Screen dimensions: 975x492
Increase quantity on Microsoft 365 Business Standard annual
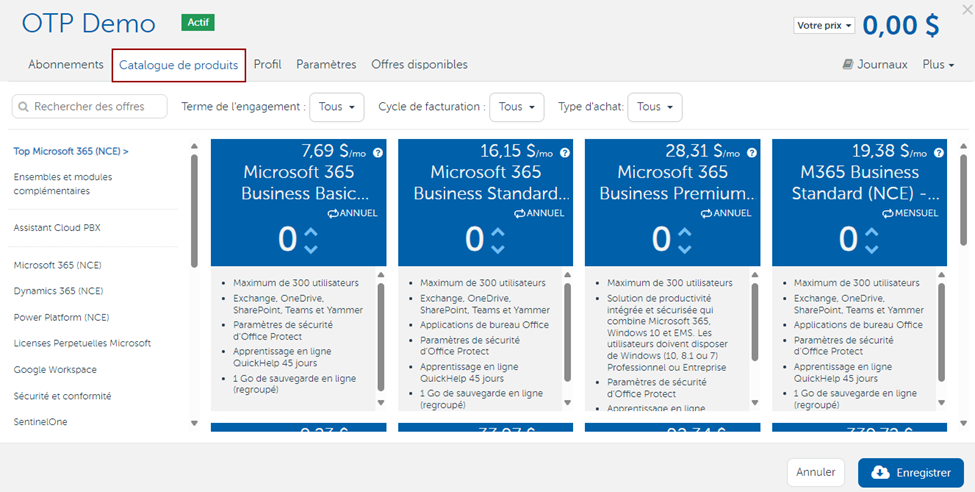[x=498, y=233]
